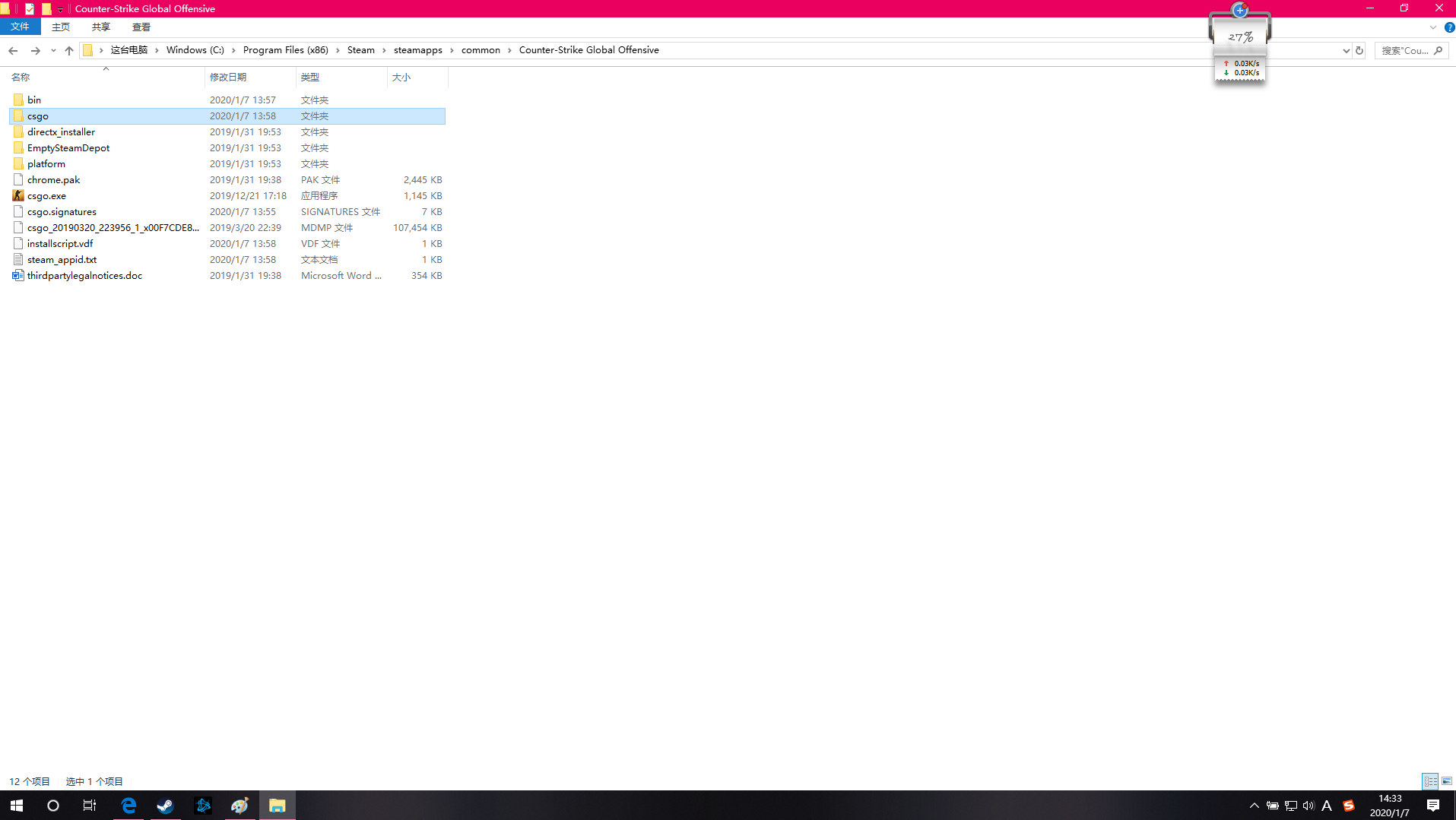
Task: Click the installscript.vdf file icon
Action: tap(18, 243)
